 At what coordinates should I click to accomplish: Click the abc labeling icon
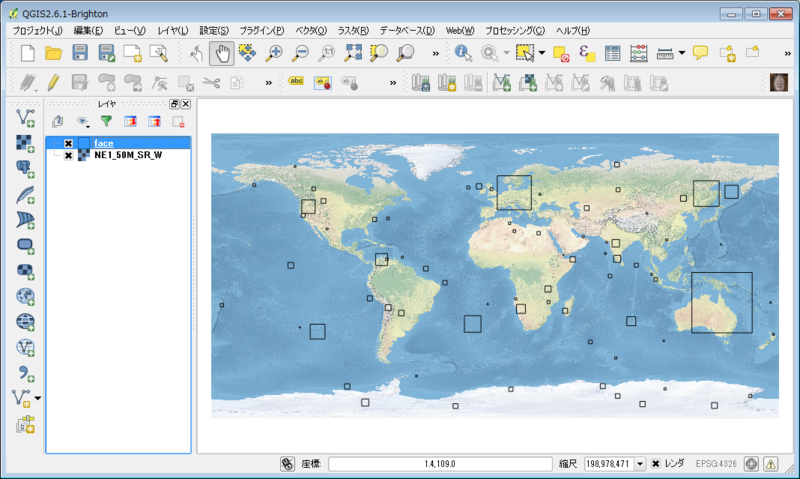[296, 81]
